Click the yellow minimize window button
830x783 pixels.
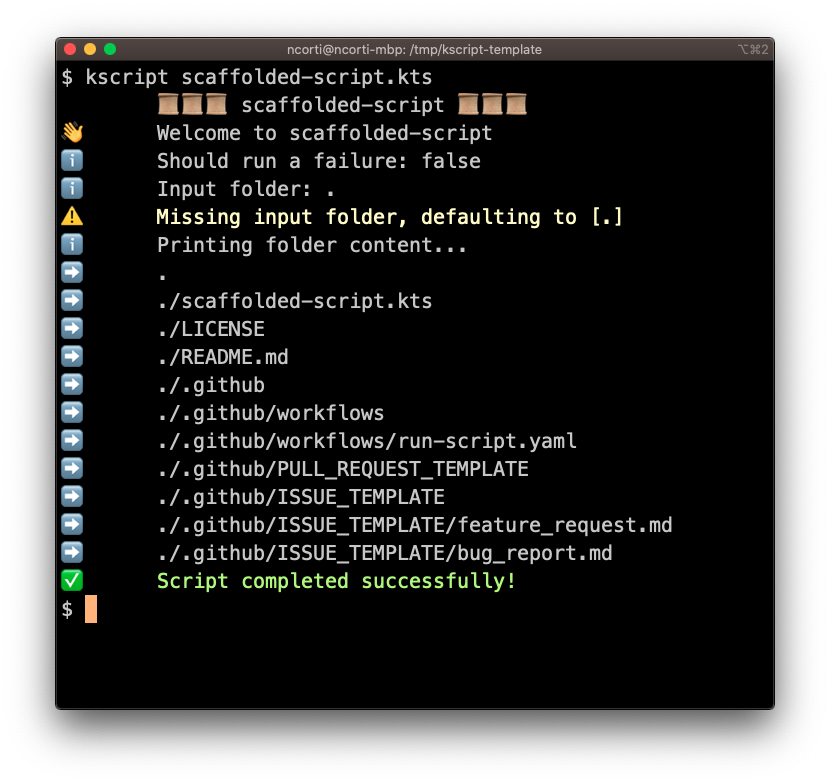click(x=90, y=49)
